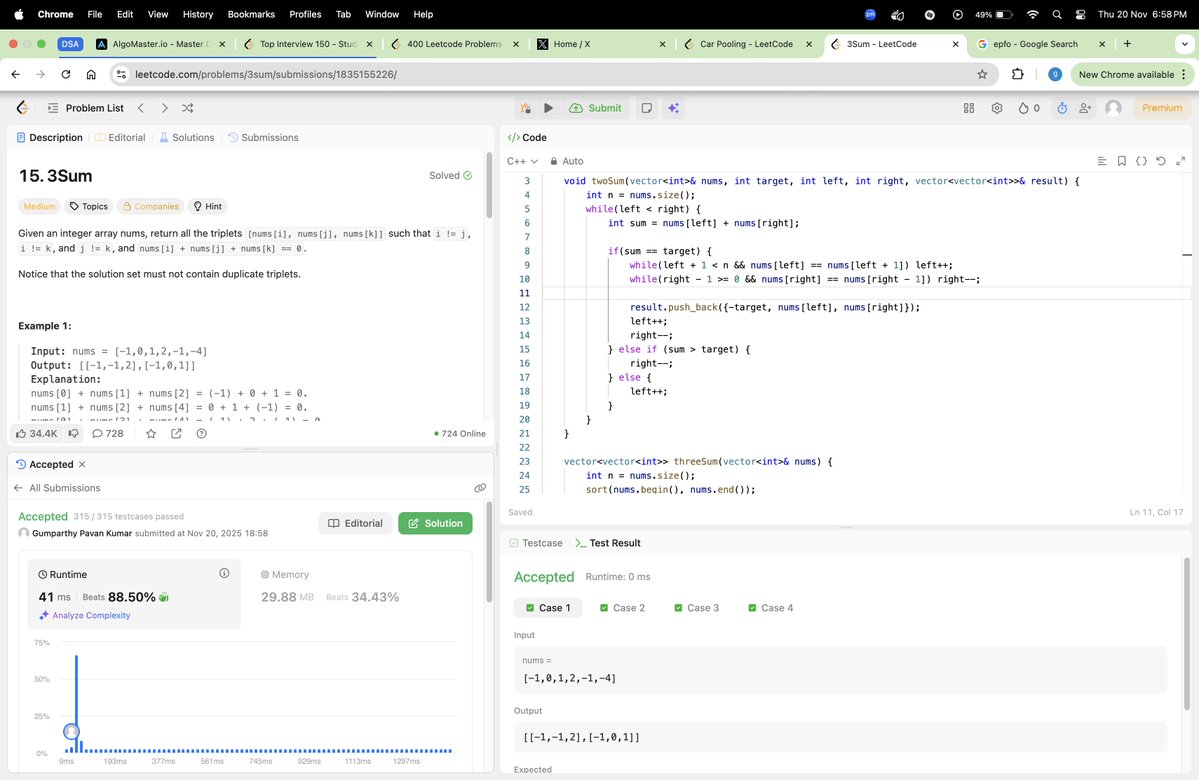Image resolution: width=1199 pixels, height=780 pixels.
Task: Switch to the Testcase tab
Action: click(535, 543)
